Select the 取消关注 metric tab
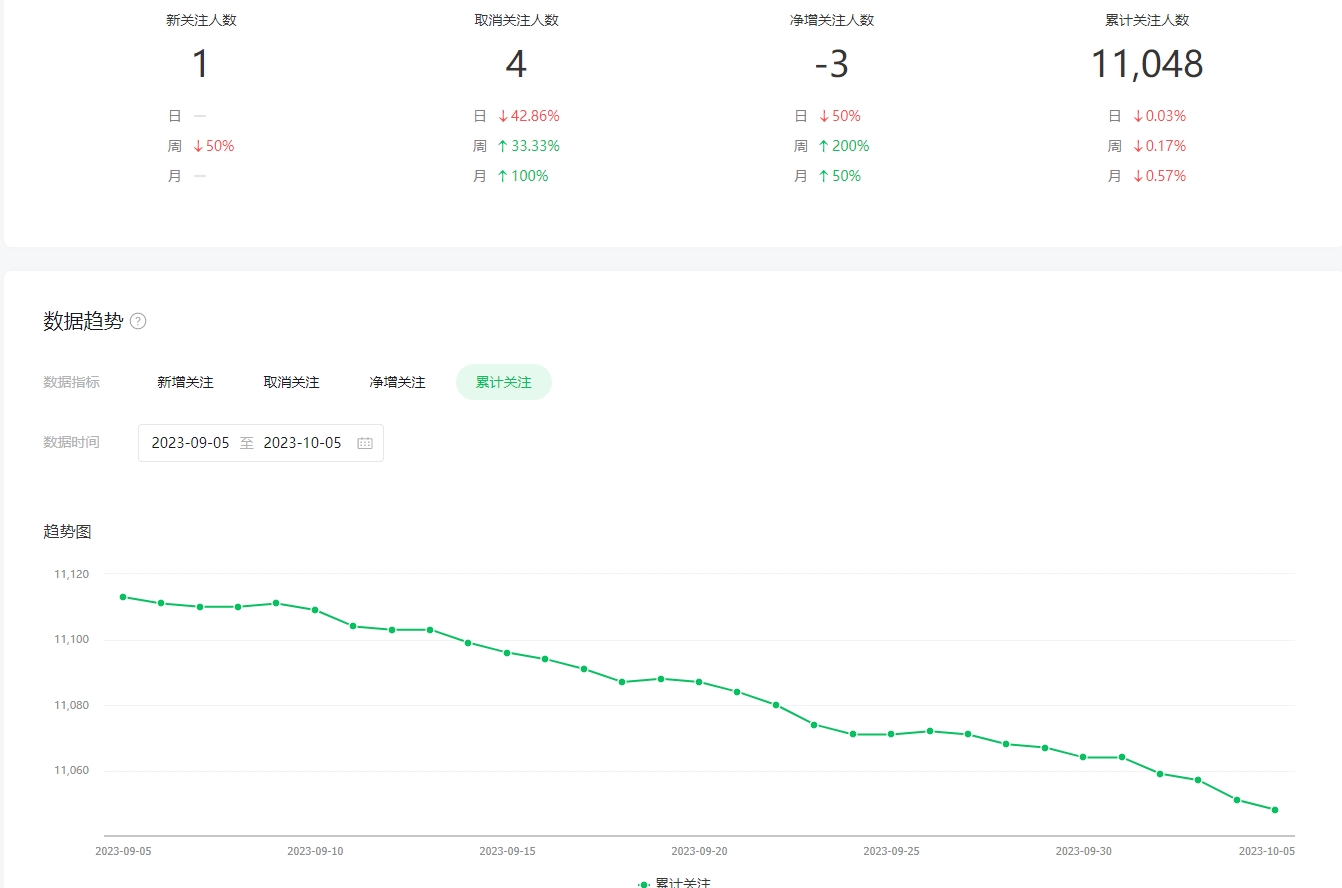 291,382
